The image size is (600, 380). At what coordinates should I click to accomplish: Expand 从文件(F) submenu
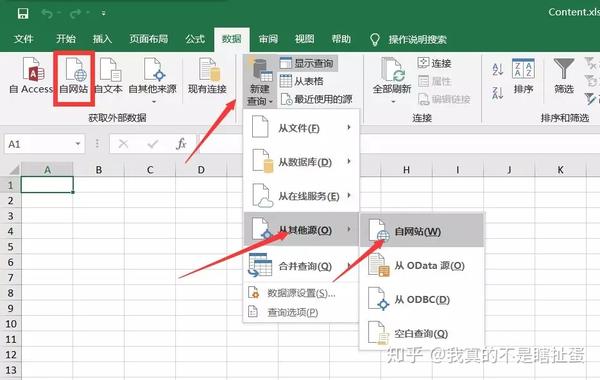(x=302, y=128)
